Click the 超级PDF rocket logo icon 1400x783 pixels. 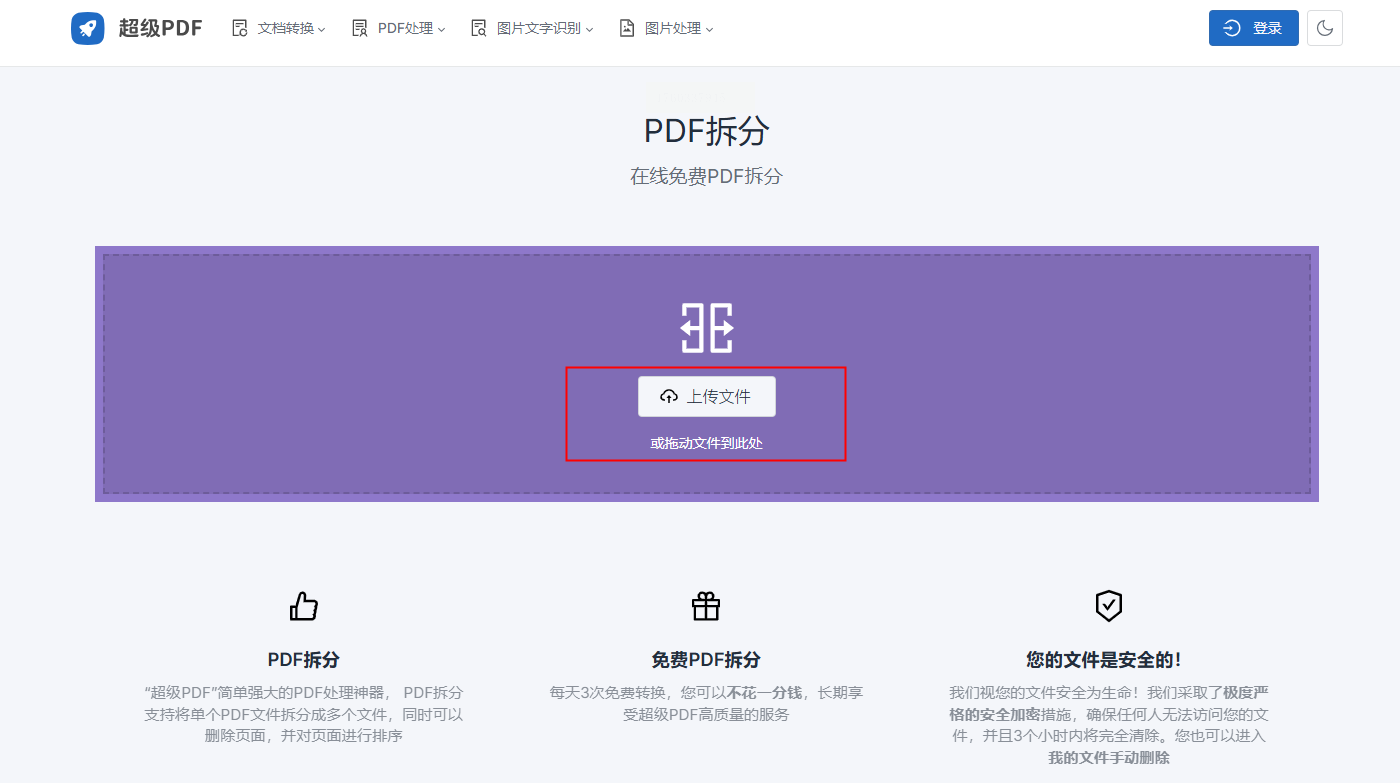coord(88,28)
